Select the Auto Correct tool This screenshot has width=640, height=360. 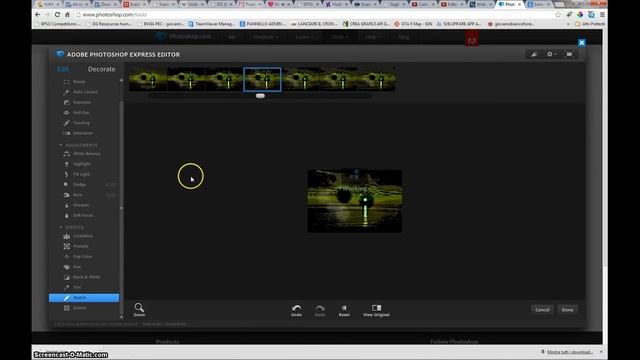pos(81,92)
